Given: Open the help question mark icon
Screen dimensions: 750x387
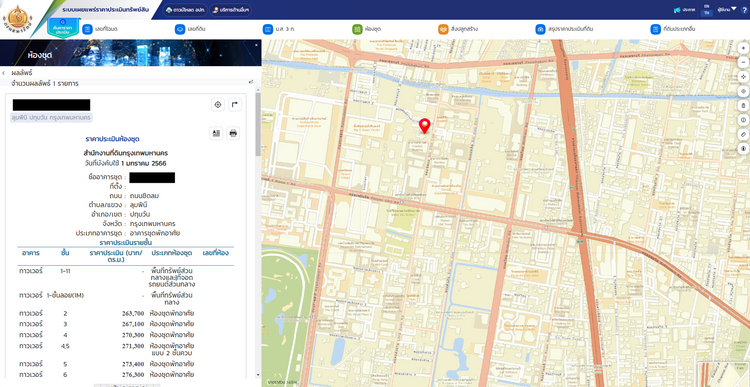Looking at the screenshot, I should coord(743,10).
